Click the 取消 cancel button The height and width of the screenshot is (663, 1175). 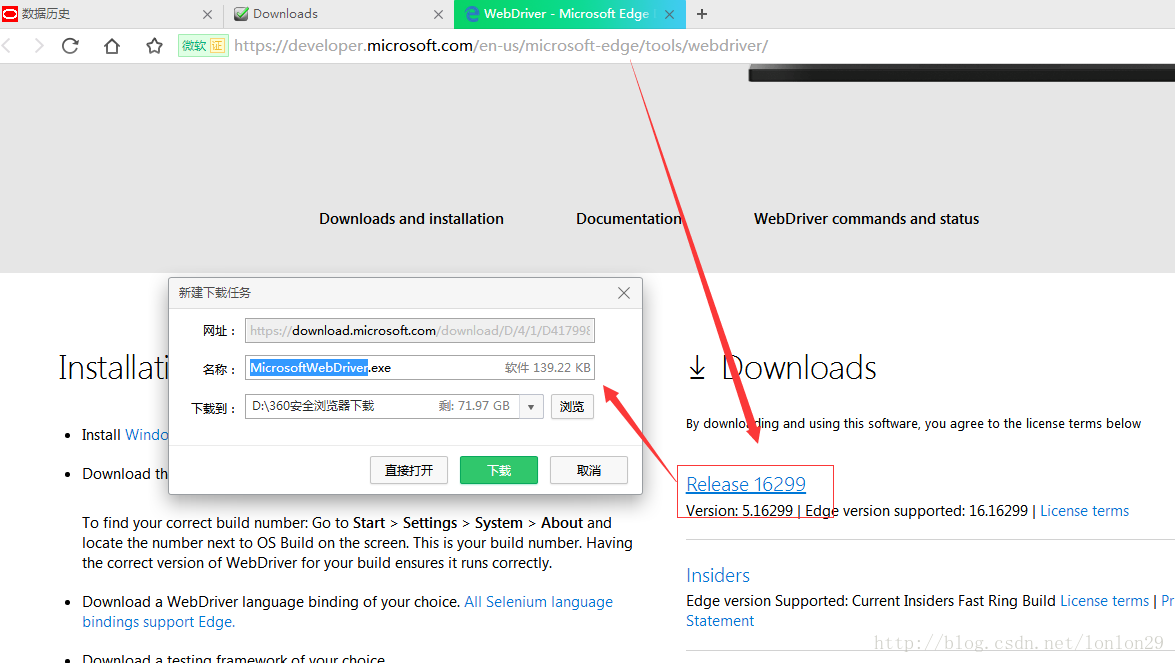pyautogui.click(x=588, y=470)
